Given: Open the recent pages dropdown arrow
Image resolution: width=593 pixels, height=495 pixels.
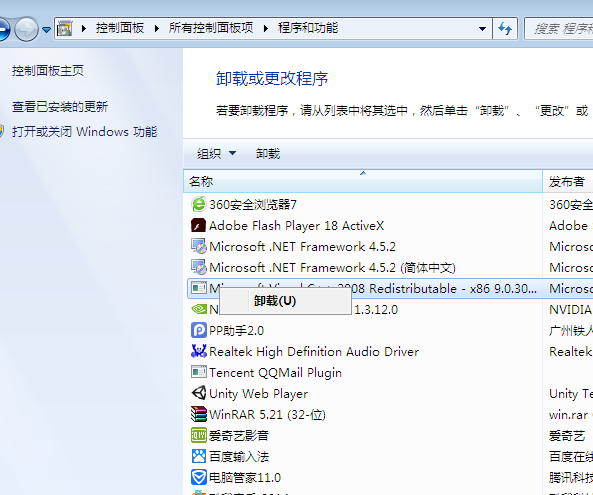Looking at the screenshot, I should point(46,29).
